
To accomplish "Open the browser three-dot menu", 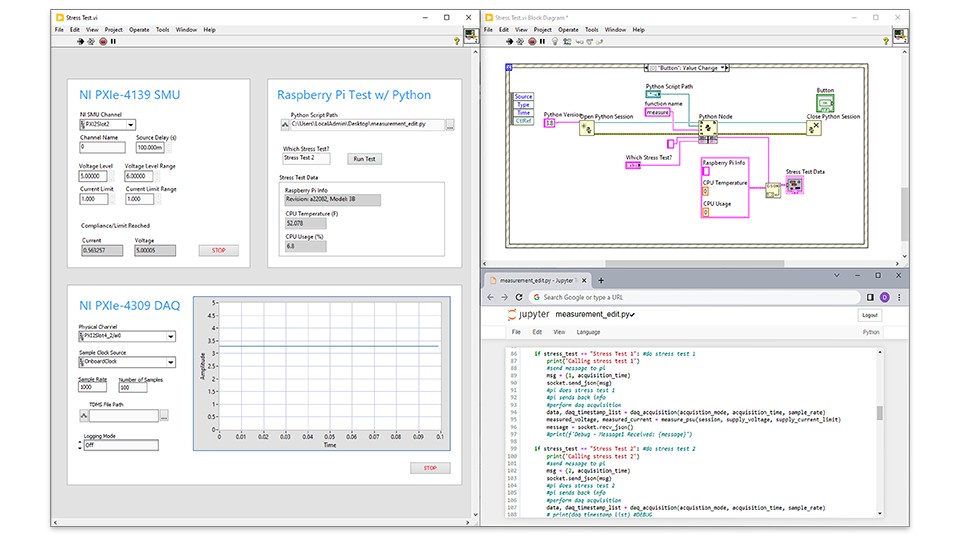I will tap(899, 297).
